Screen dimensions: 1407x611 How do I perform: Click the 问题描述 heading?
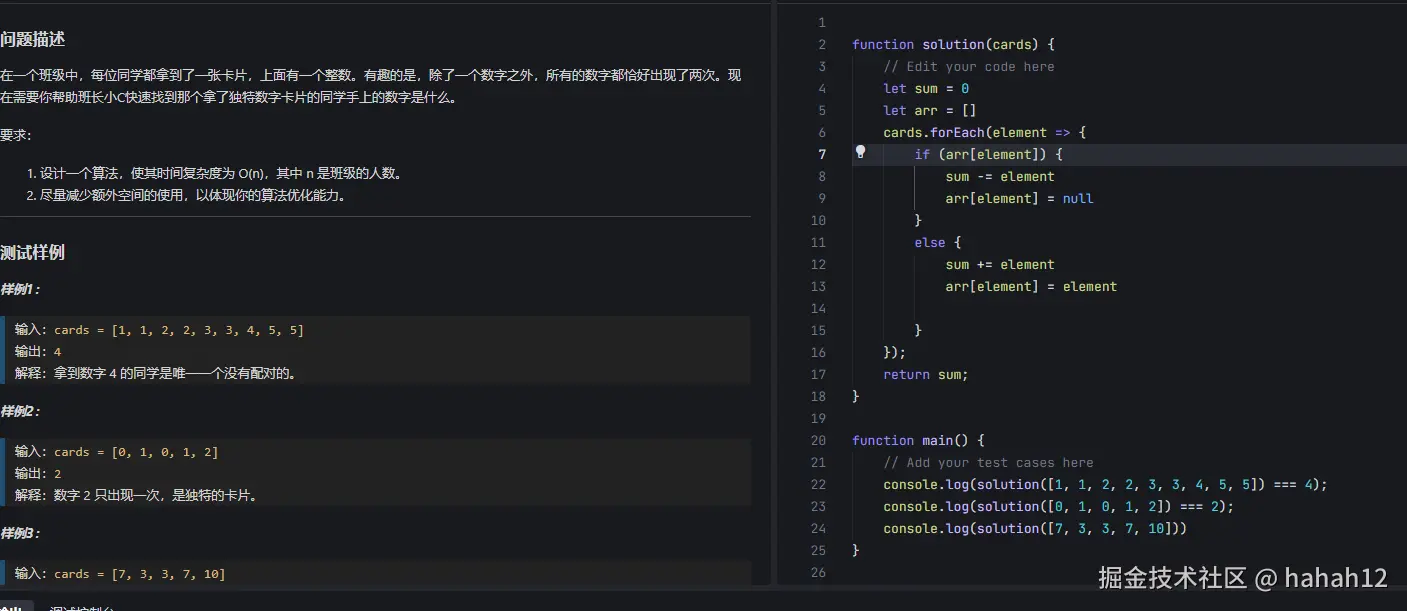coord(33,40)
